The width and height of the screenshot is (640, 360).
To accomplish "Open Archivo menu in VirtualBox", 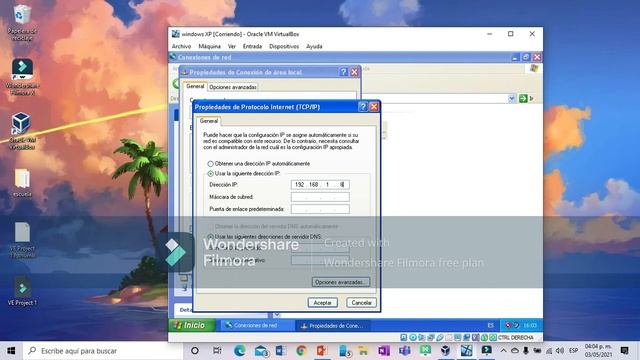I will click(x=181, y=47).
